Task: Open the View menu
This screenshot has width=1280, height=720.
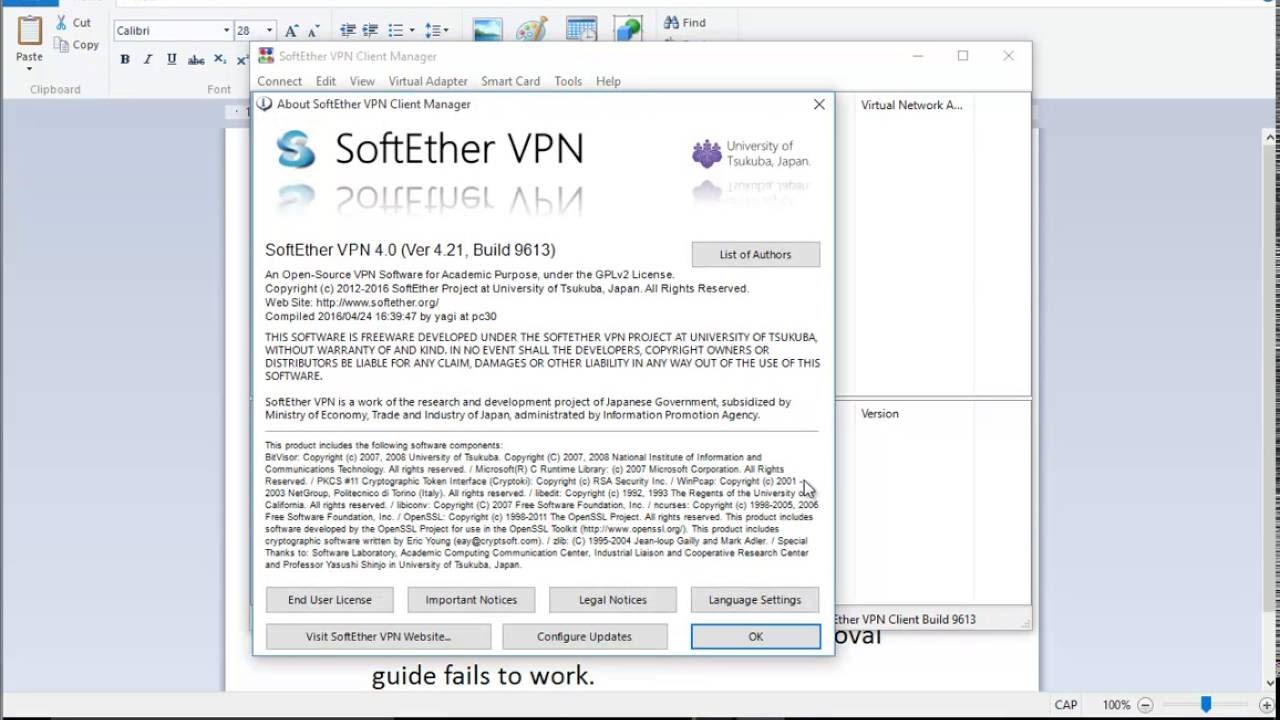Action: tap(362, 81)
